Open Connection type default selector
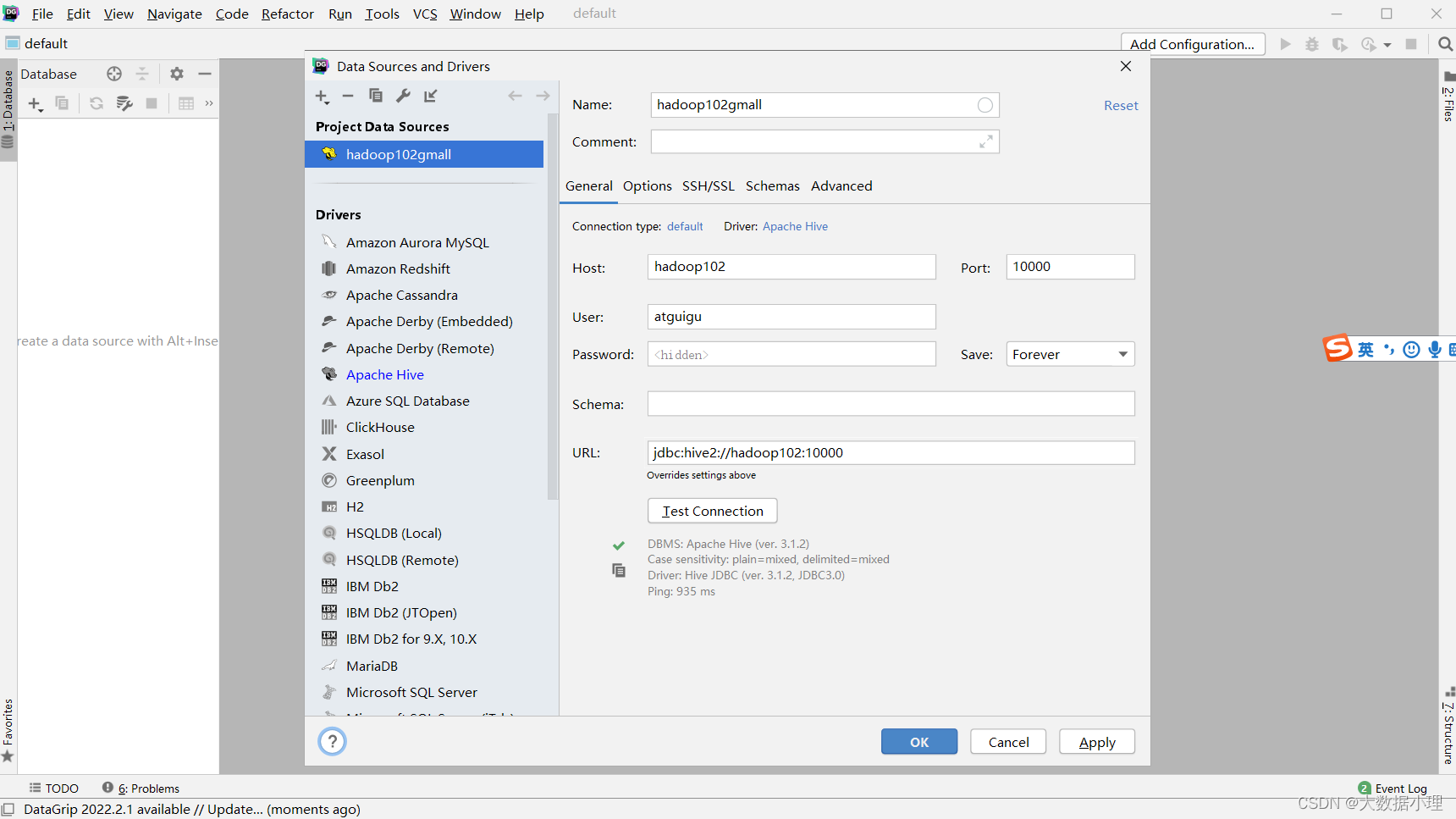The height and width of the screenshot is (819, 1456). tap(685, 226)
